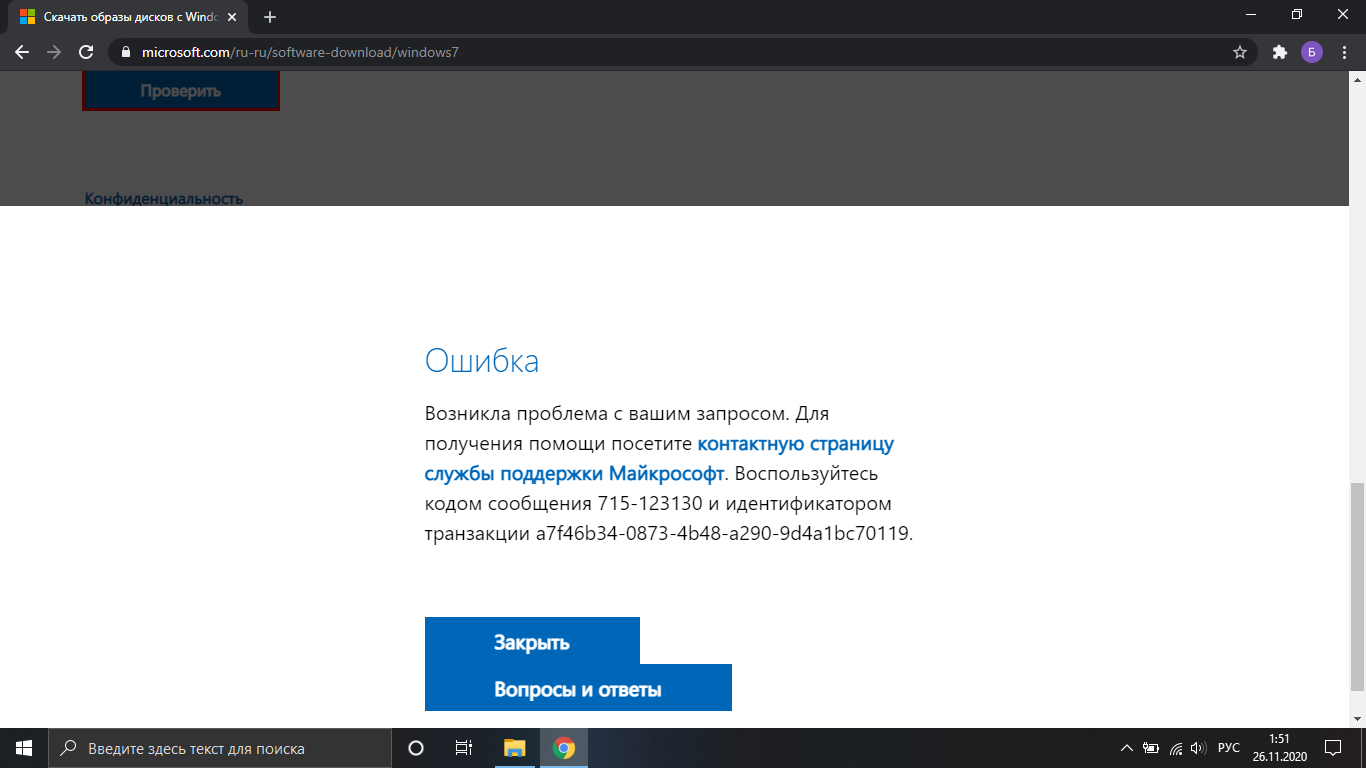Open Task View on the taskbar
Image resolution: width=1366 pixels, height=768 pixels.
pyautogui.click(x=464, y=748)
